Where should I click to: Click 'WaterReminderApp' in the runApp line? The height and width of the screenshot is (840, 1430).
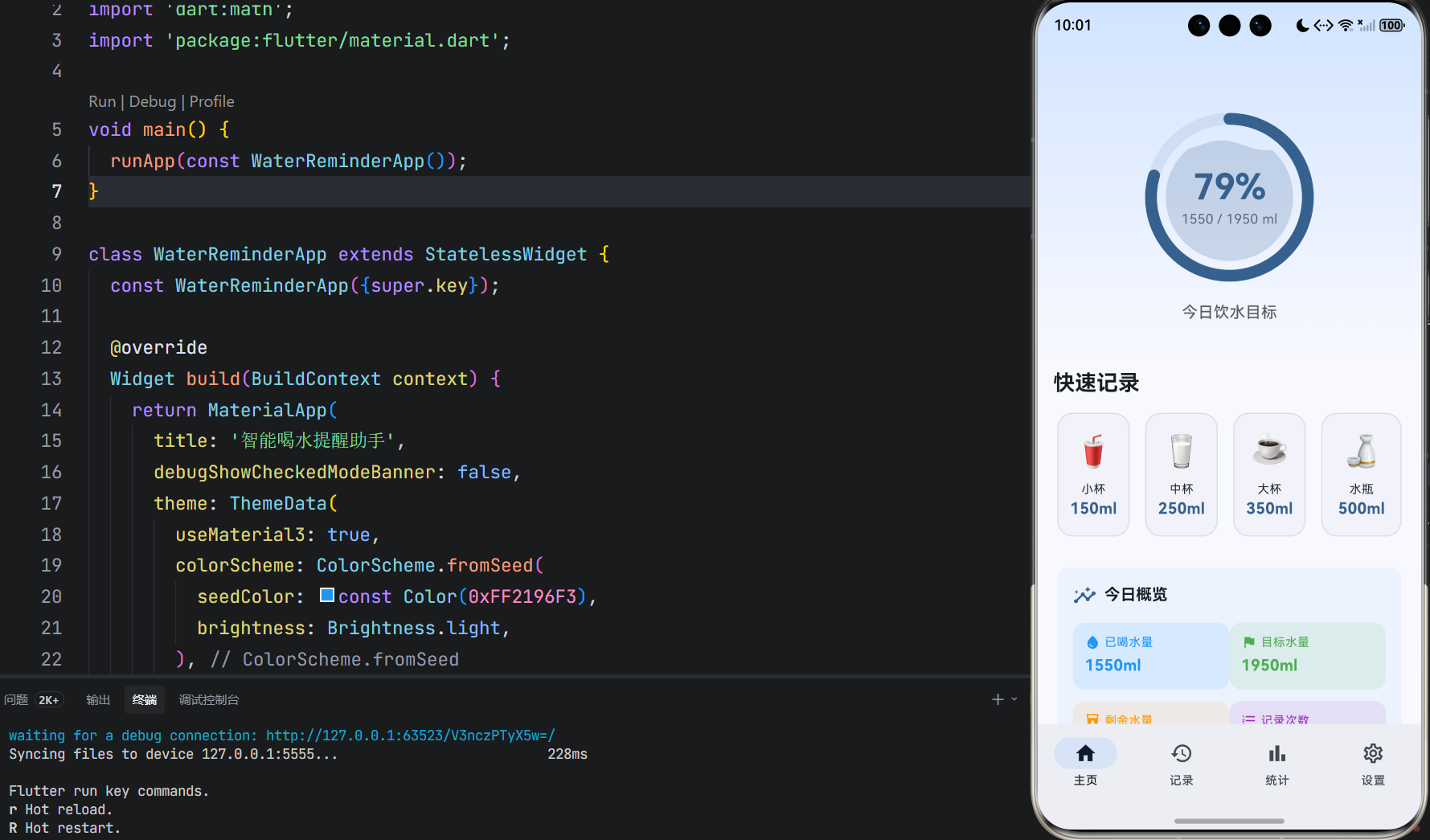coord(338,161)
